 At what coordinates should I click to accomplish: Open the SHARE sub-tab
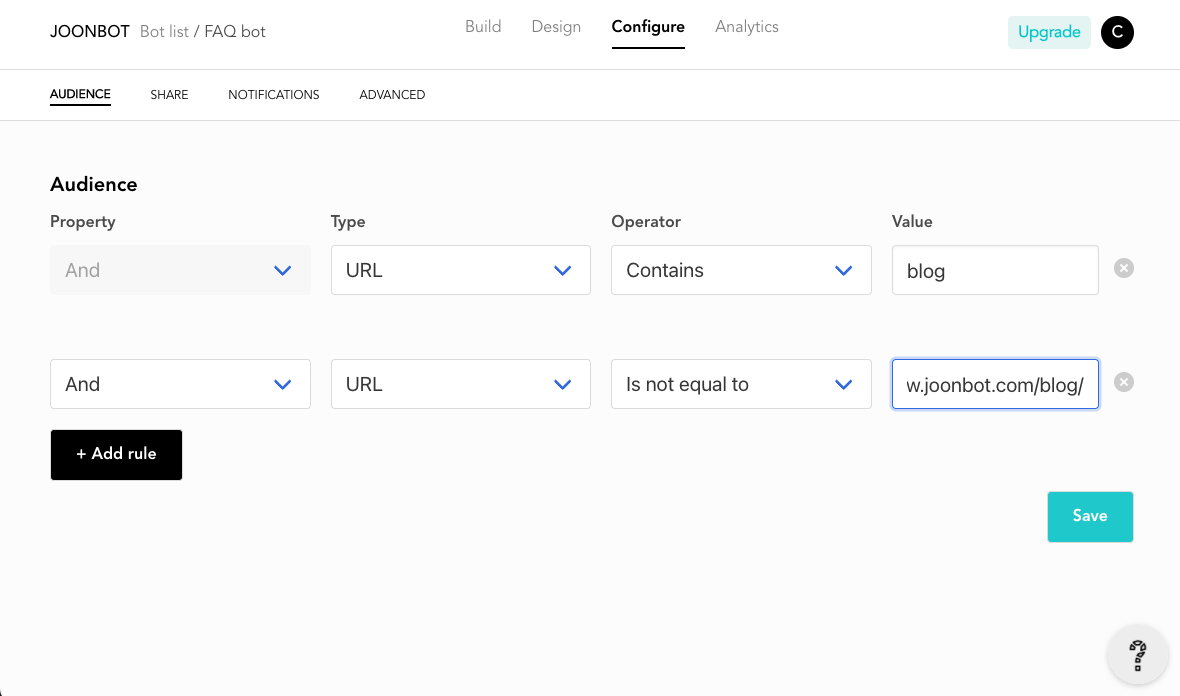(x=169, y=95)
